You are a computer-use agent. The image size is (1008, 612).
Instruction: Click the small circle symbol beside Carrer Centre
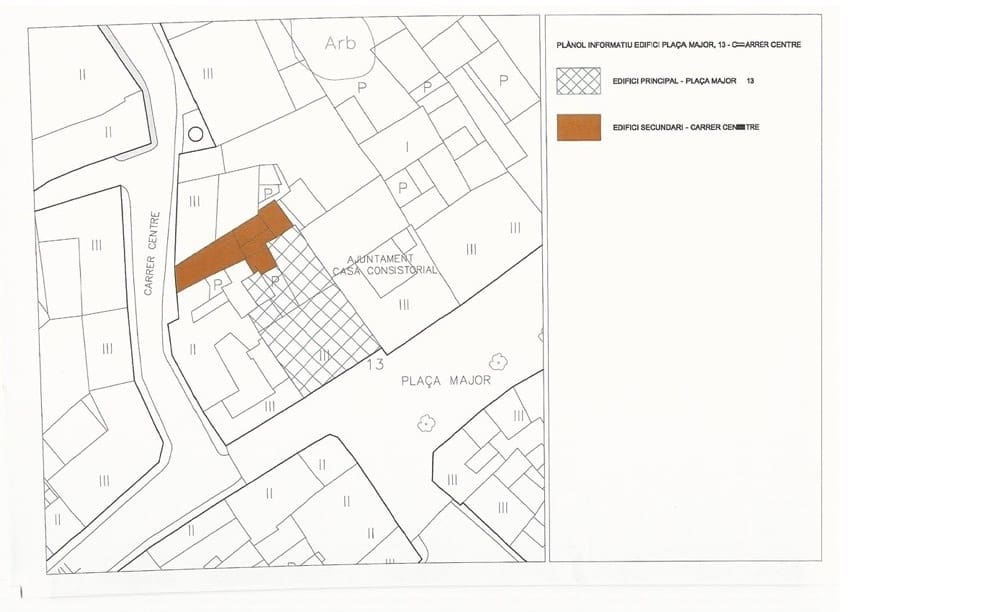pos(196,133)
